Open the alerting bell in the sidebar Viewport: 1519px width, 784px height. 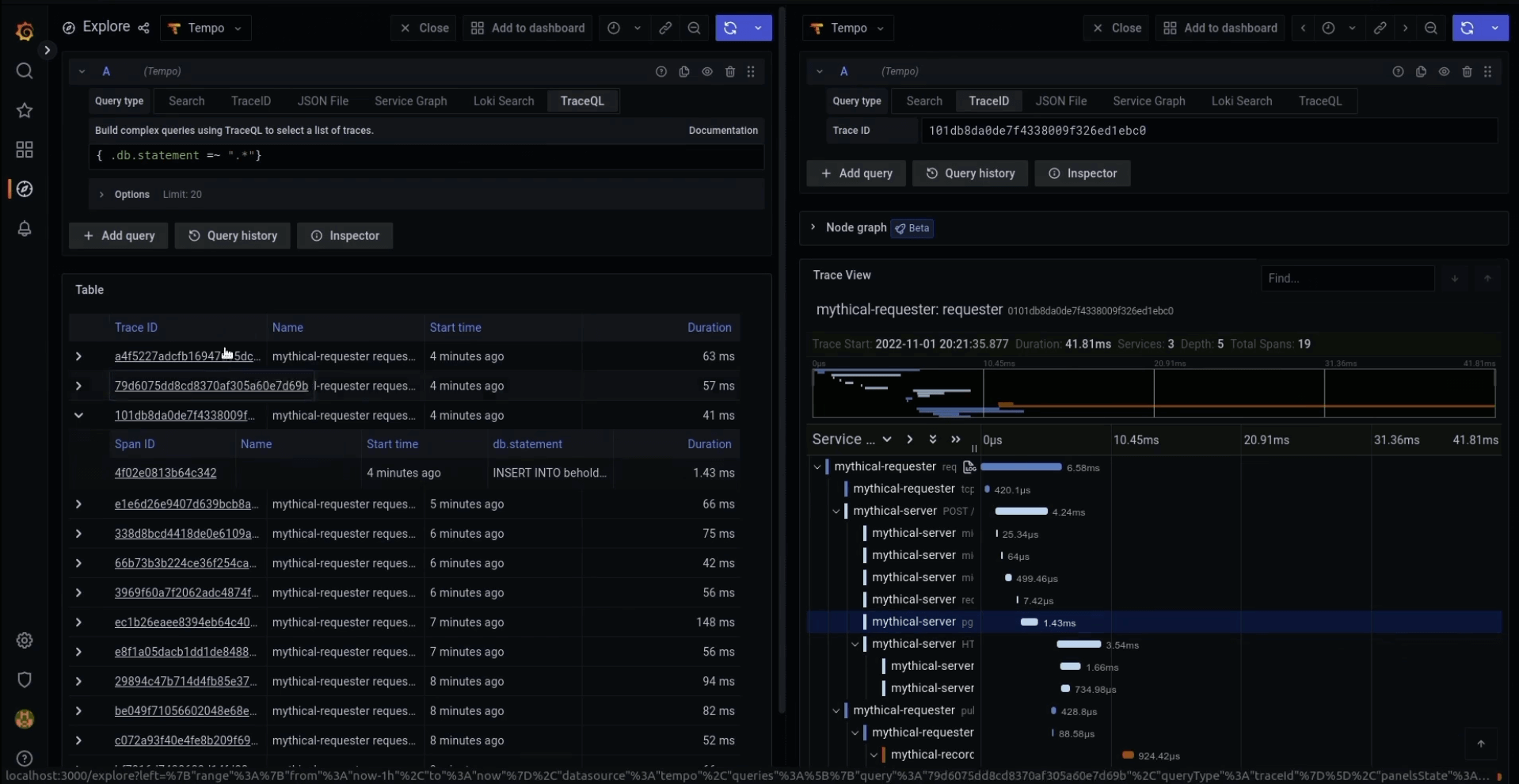(x=24, y=229)
